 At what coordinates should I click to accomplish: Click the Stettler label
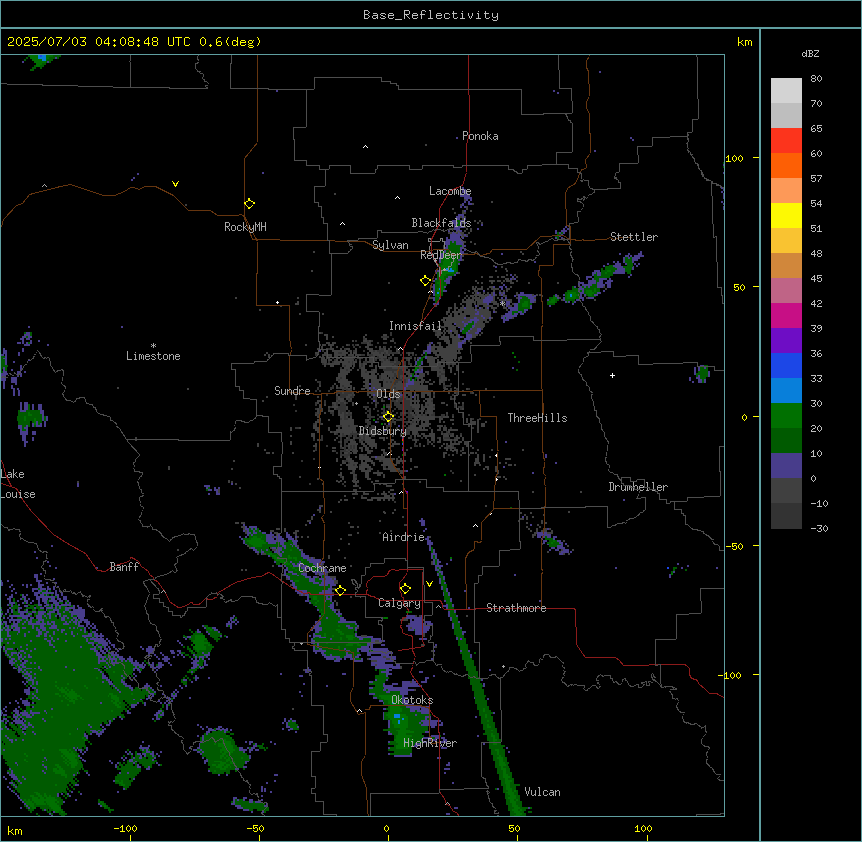tap(634, 237)
